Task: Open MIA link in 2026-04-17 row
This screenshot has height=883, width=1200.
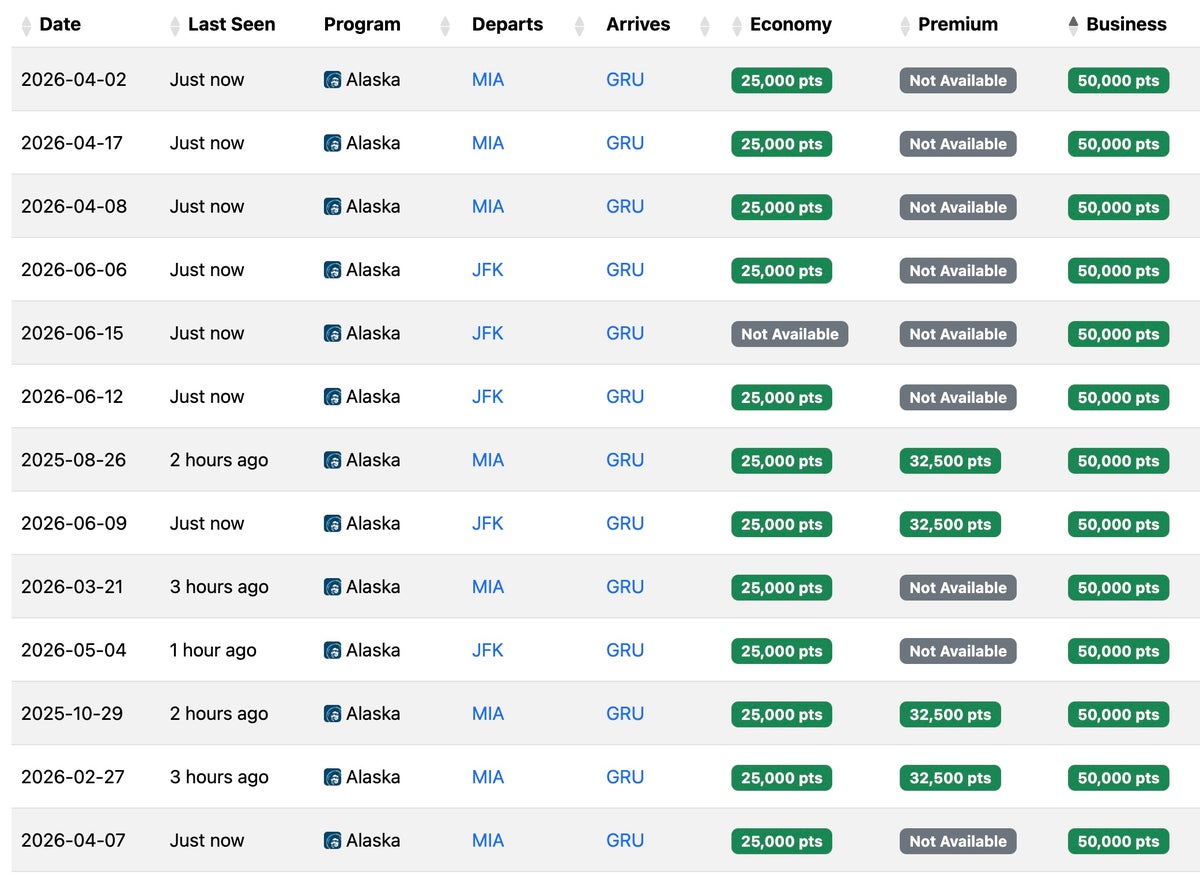Action: 488,143
